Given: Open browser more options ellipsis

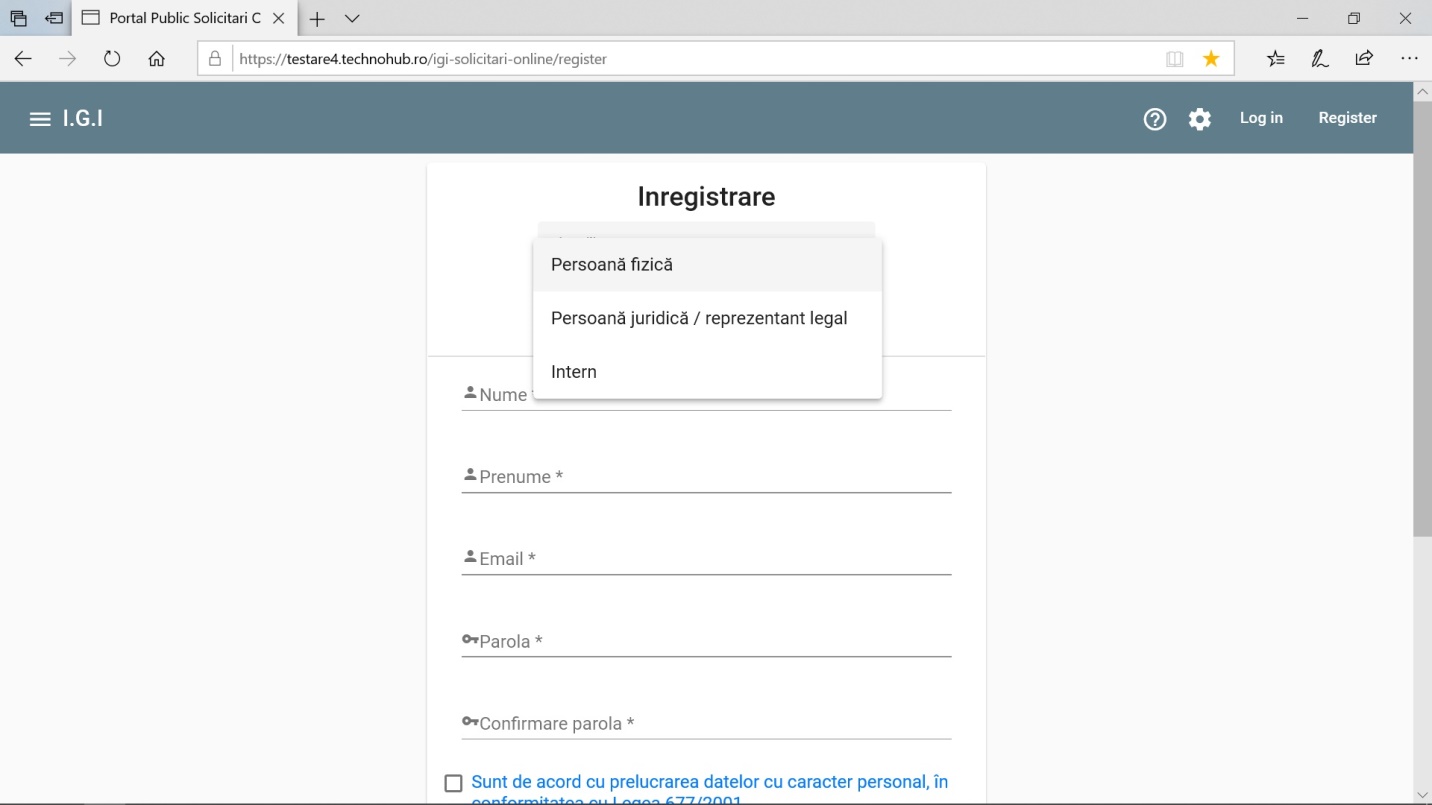Looking at the screenshot, I should [x=1409, y=59].
